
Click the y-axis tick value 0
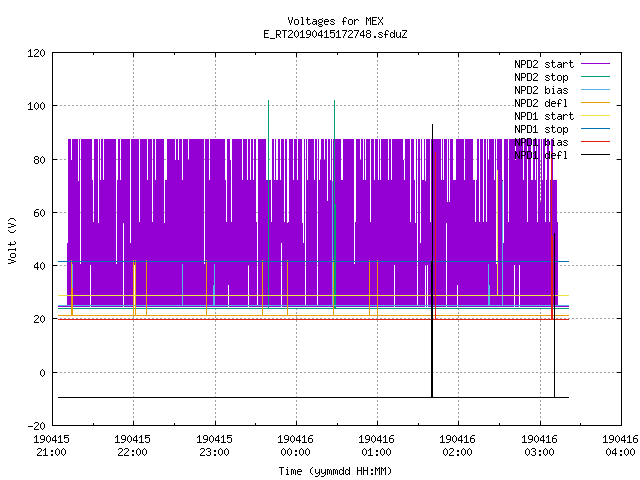[42, 373]
